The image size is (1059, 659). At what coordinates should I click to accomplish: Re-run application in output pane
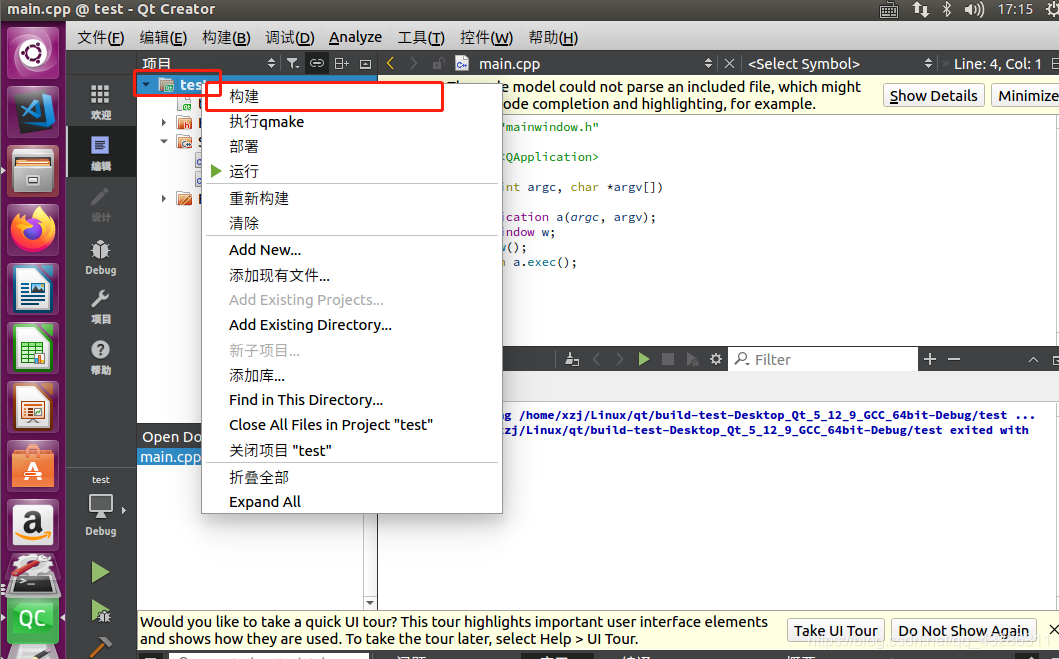click(644, 359)
